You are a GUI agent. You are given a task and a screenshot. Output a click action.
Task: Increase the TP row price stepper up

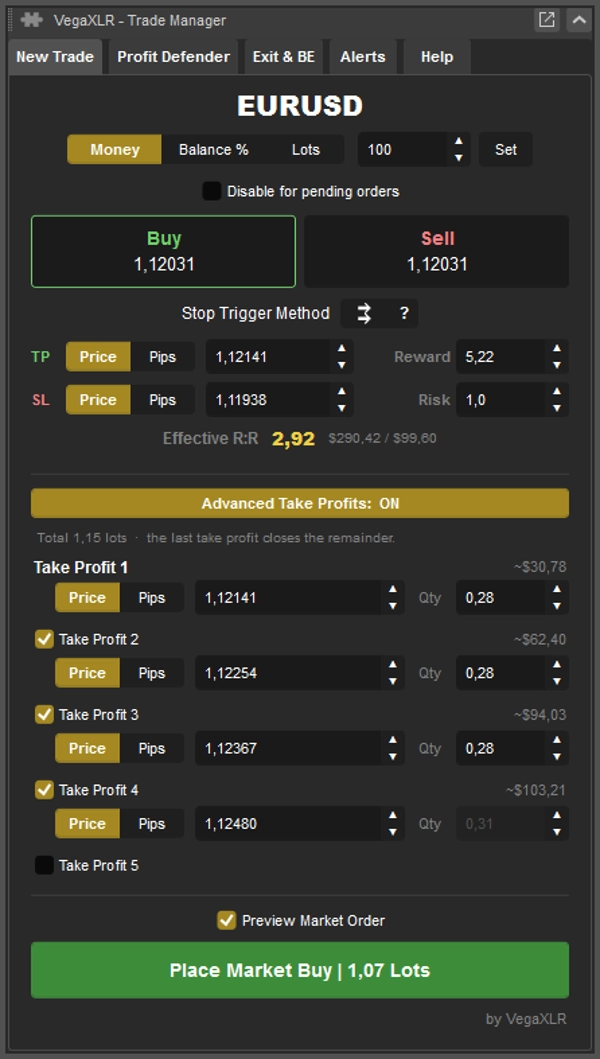(x=342, y=348)
